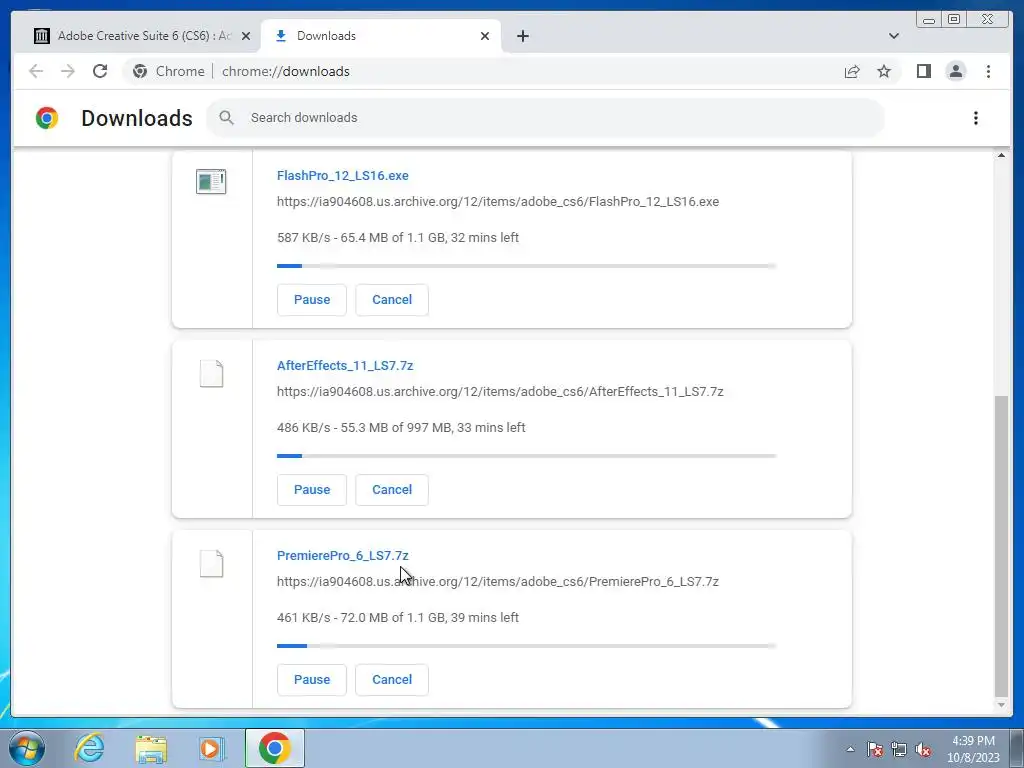Image resolution: width=1024 pixels, height=768 pixels.
Task: Click the text "486 KB/s - 55.3 MB of 997 MB"
Action: (364, 428)
